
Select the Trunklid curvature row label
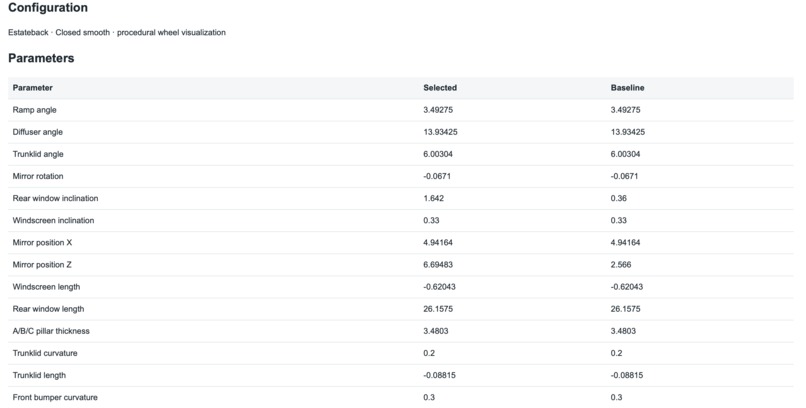tap(45, 353)
